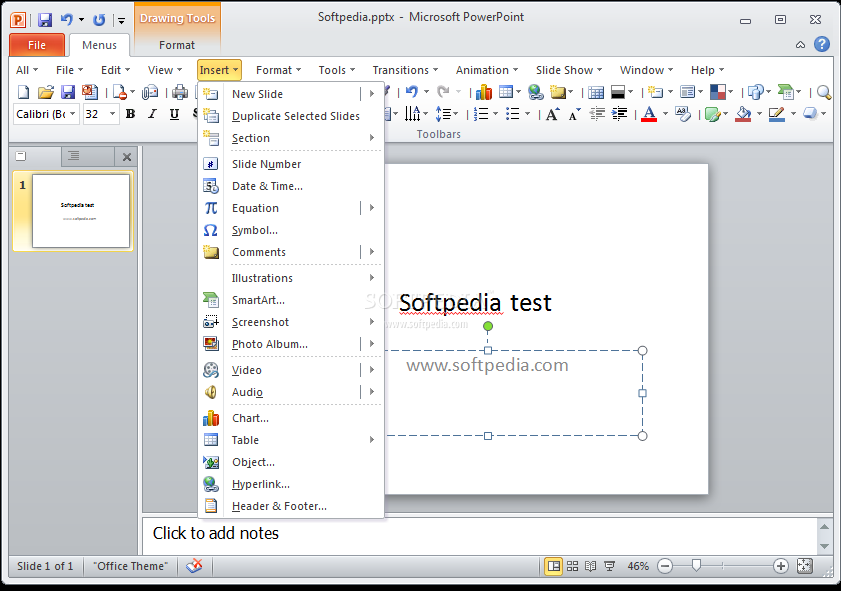This screenshot has height=591, width=841.
Task: Open the Edit menu dropdown
Action: tap(115, 70)
